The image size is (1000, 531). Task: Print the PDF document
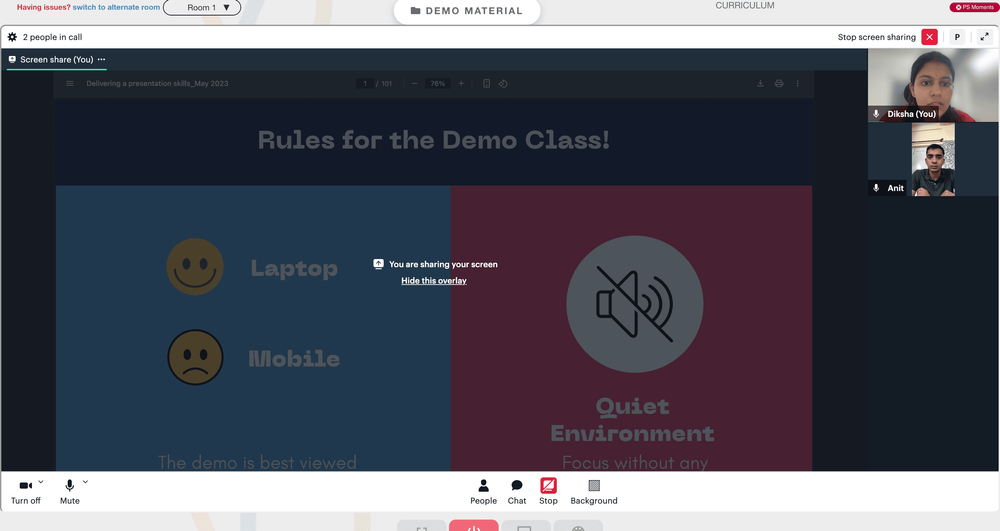(779, 84)
